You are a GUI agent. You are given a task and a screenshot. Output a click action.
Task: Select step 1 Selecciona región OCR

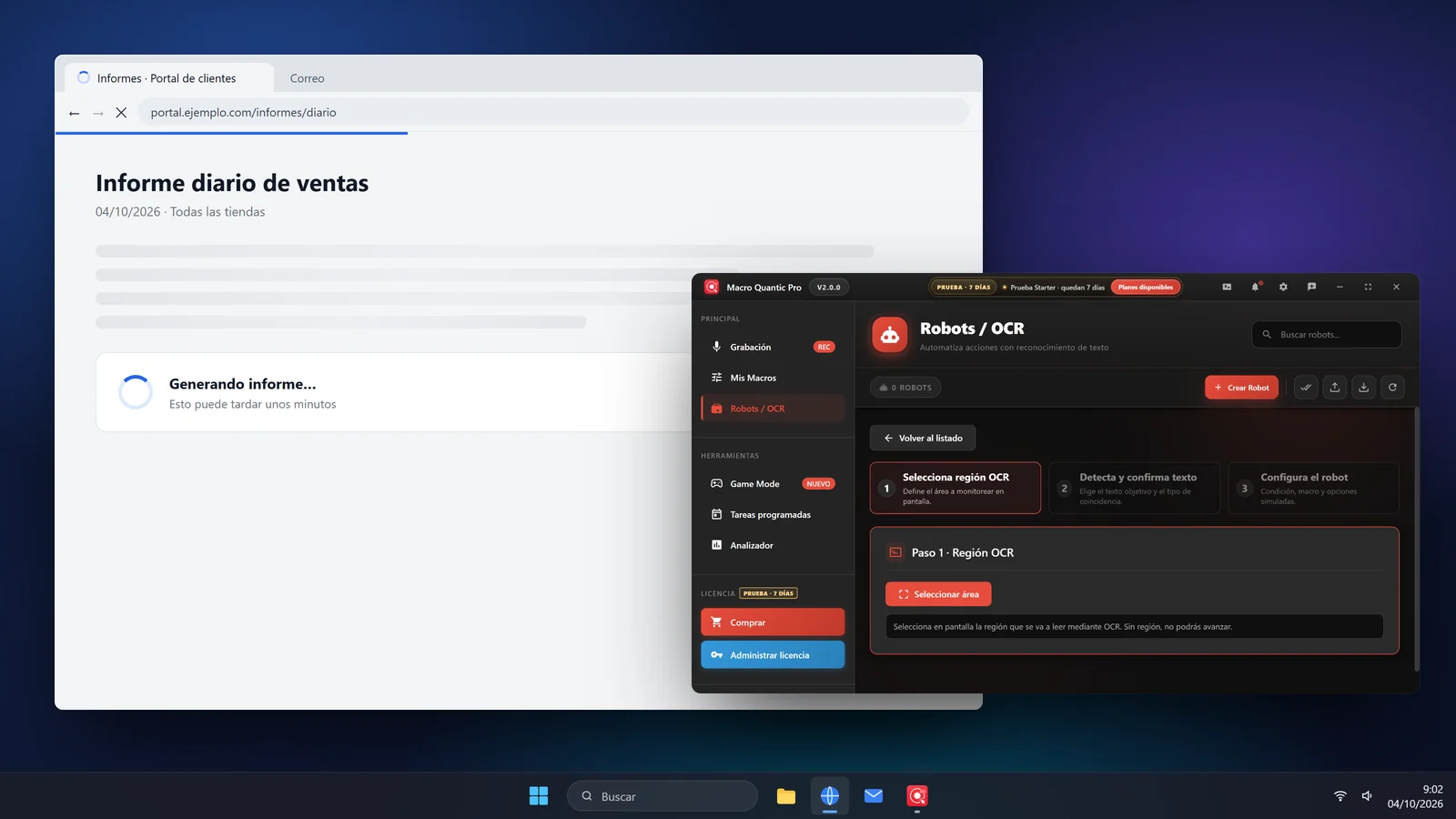pos(955,489)
